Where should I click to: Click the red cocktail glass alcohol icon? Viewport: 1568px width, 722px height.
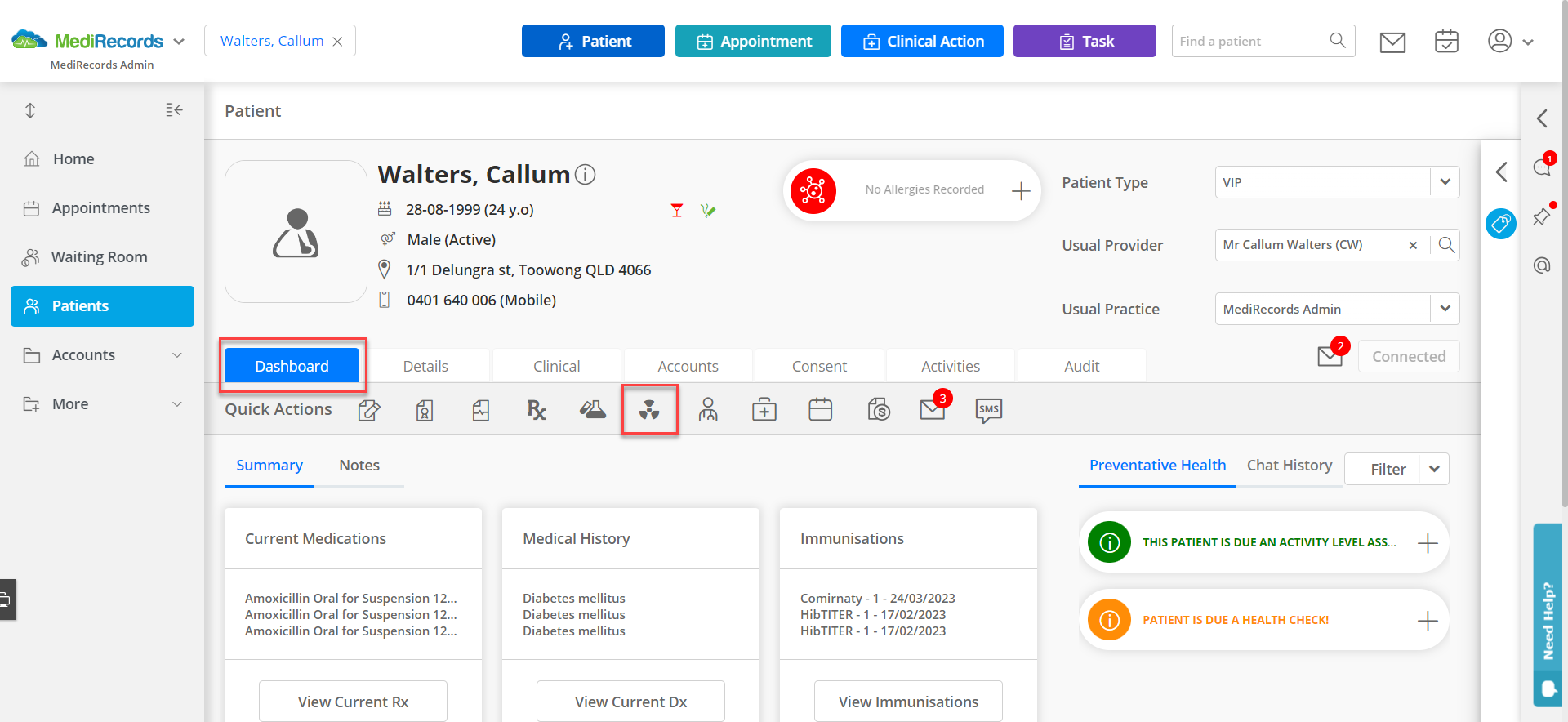pos(677,211)
